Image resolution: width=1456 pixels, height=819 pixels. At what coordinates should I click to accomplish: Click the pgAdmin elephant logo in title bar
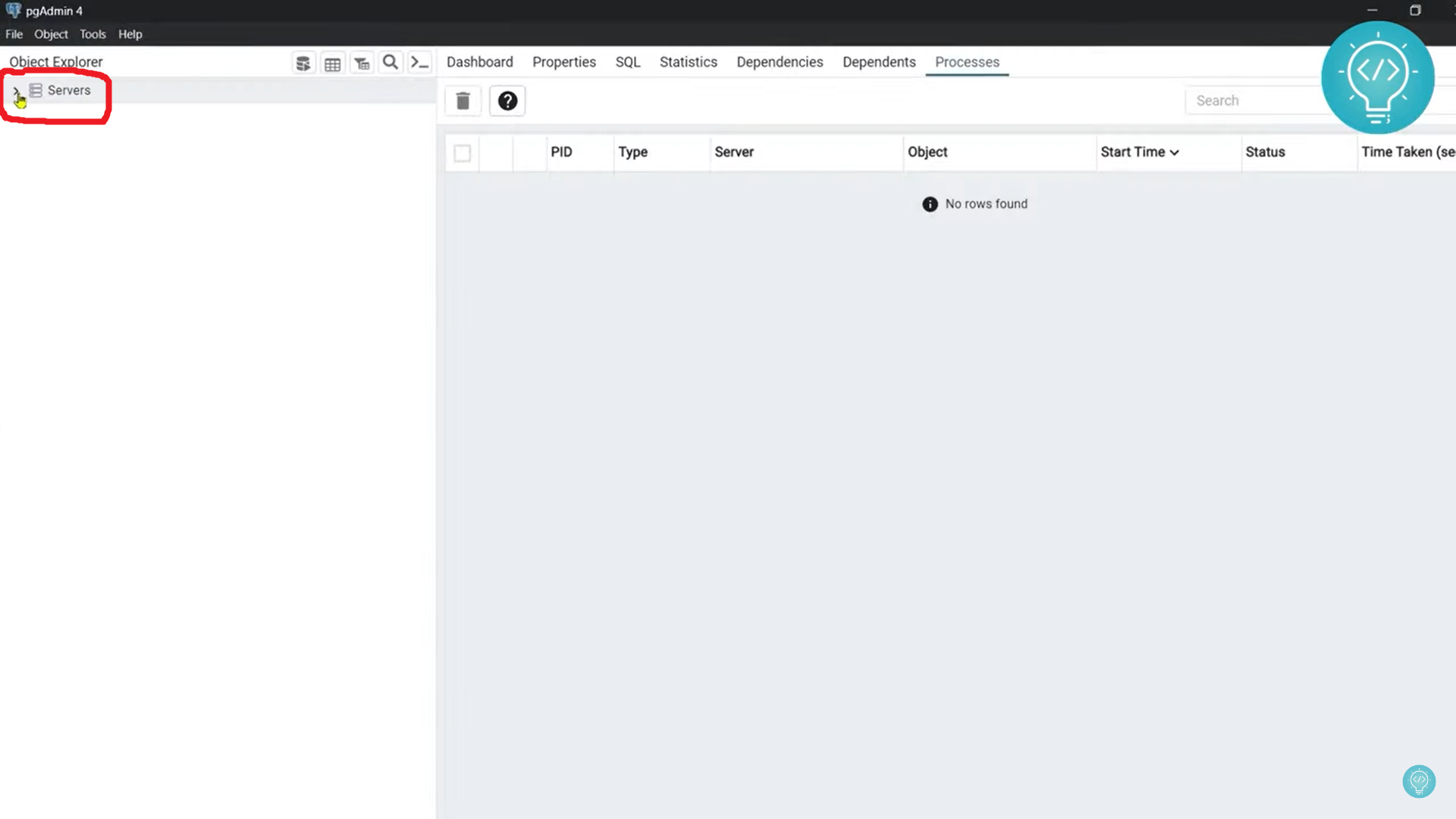(13, 11)
